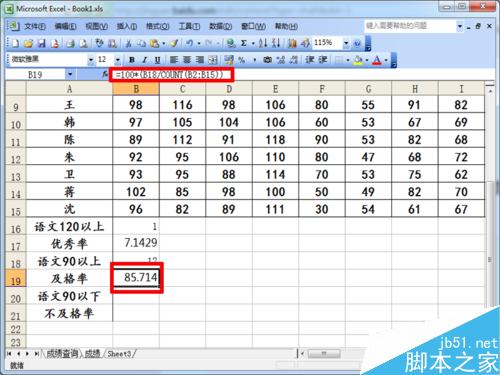The width and height of the screenshot is (500, 375).
Task: Click the Paste clipboard icon
Action: click(x=154, y=43)
